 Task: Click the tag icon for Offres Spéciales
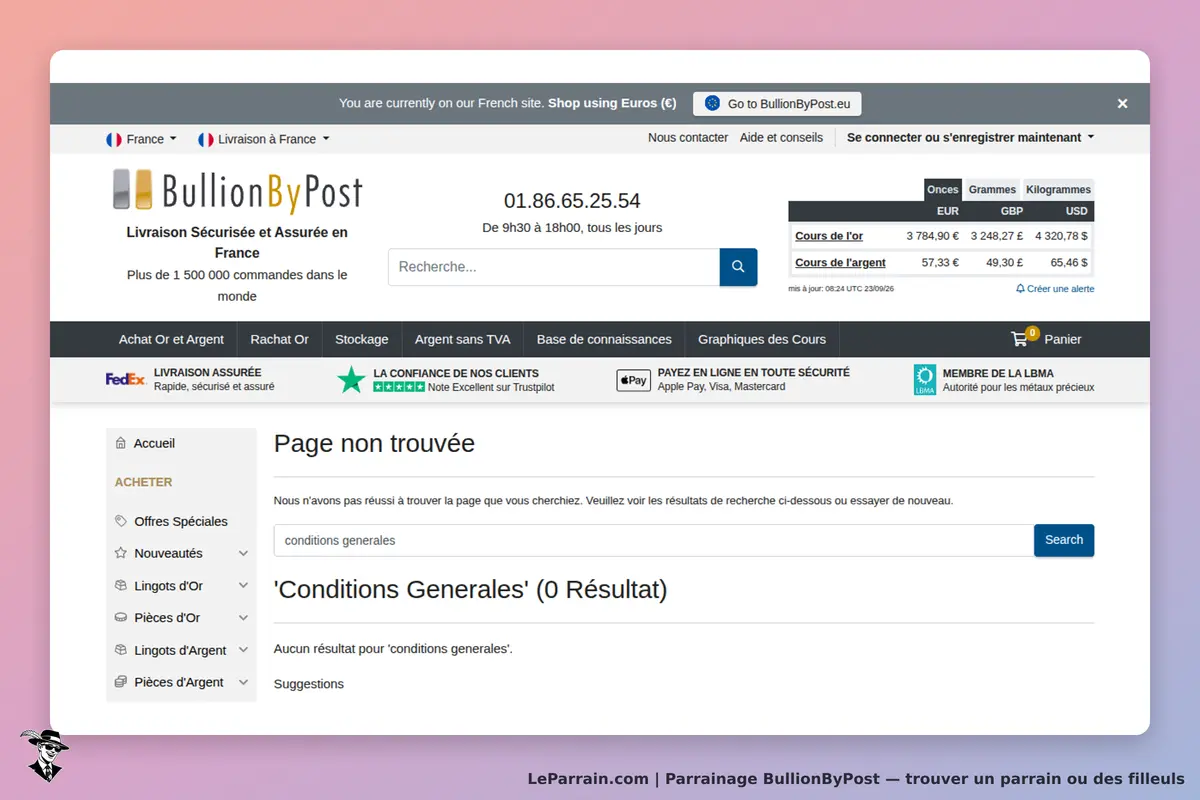click(121, 521)
